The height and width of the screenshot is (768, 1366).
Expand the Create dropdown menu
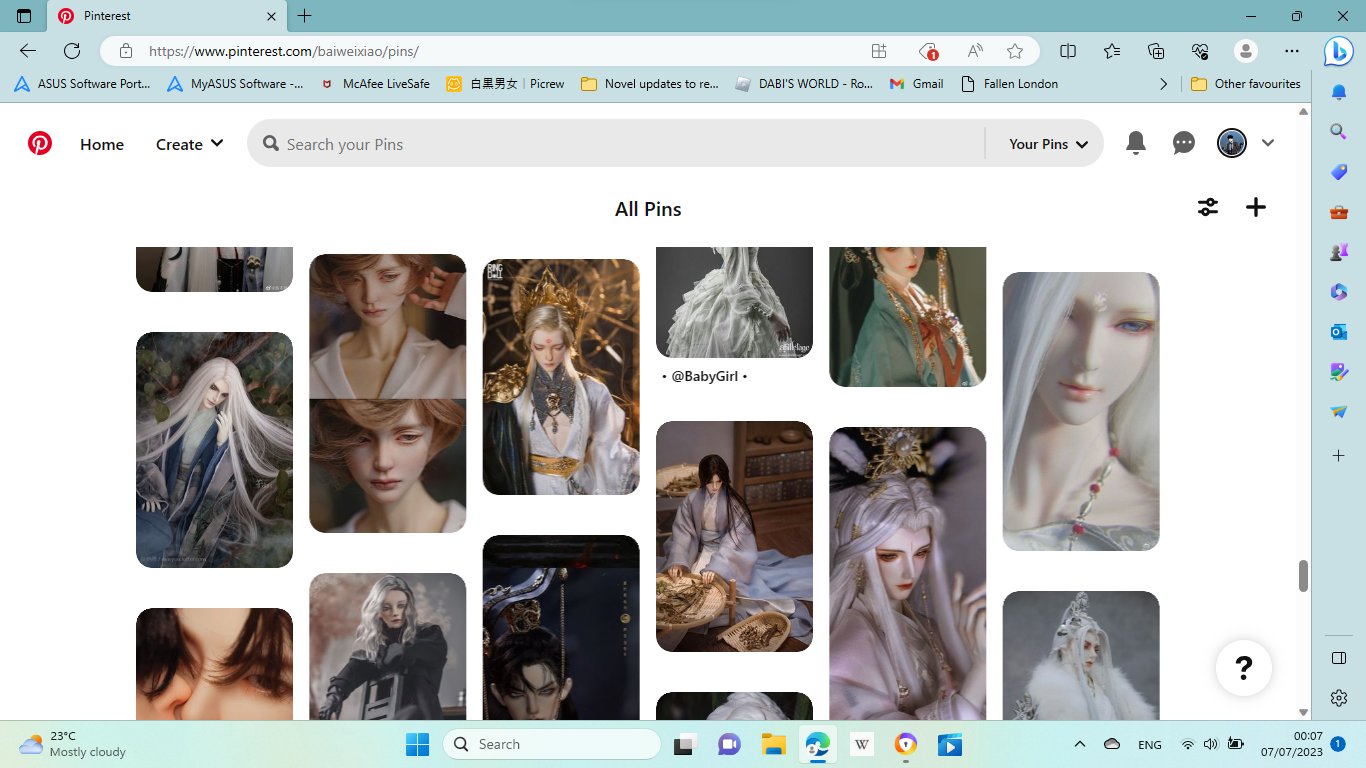(189, 144)
